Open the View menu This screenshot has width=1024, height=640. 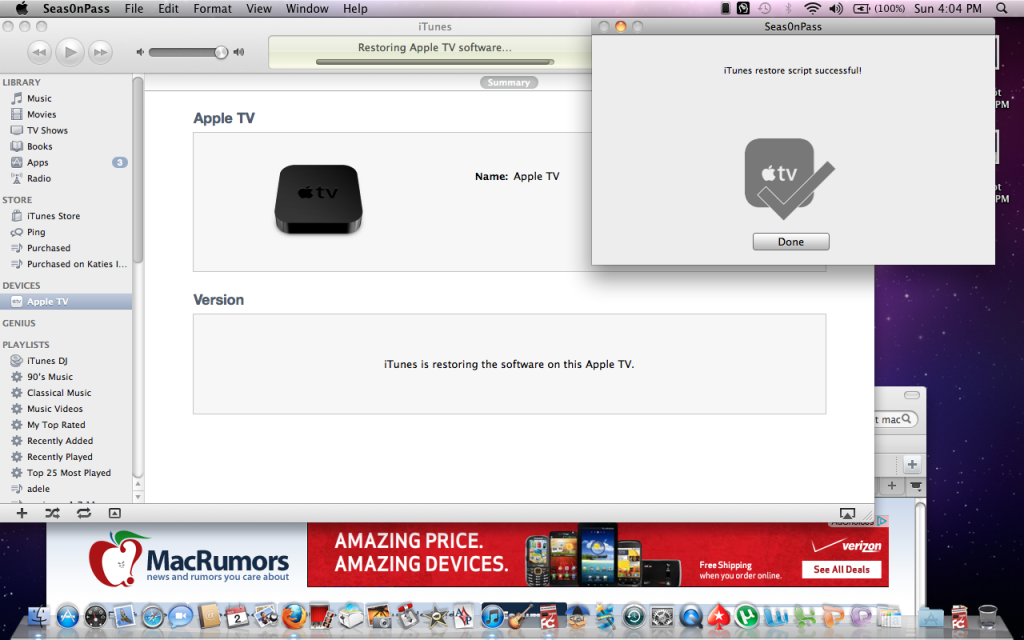pyautogui.click(x=259, y=8)
